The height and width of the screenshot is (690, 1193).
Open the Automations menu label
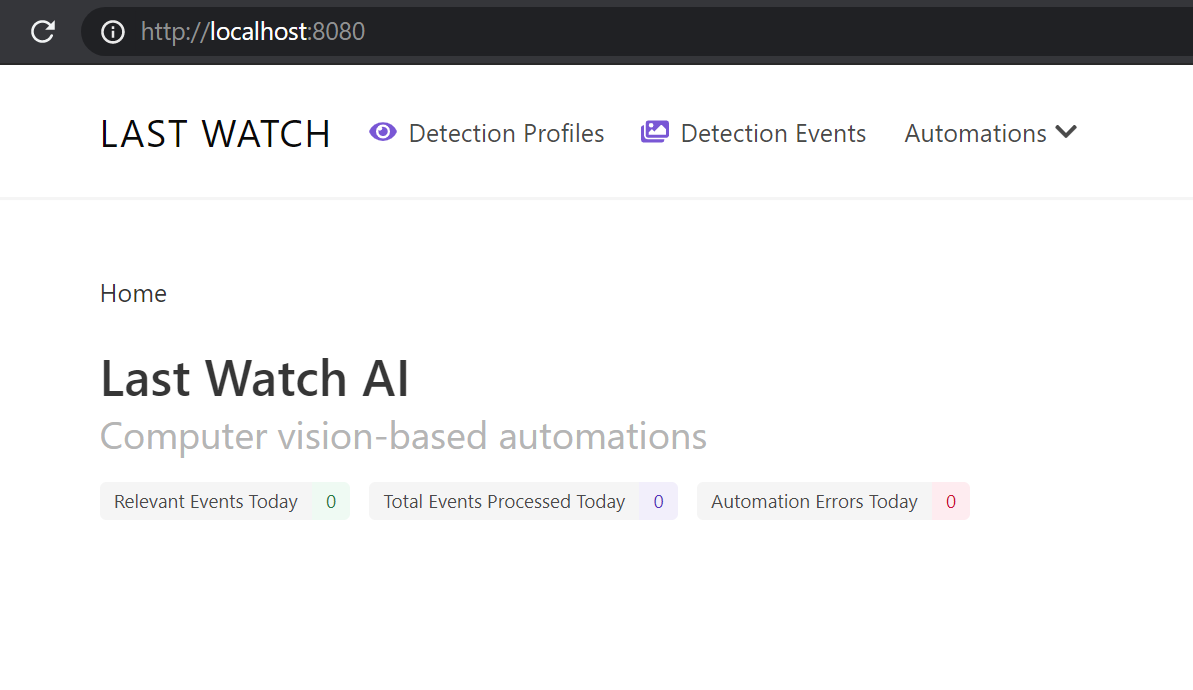(975, 133)
